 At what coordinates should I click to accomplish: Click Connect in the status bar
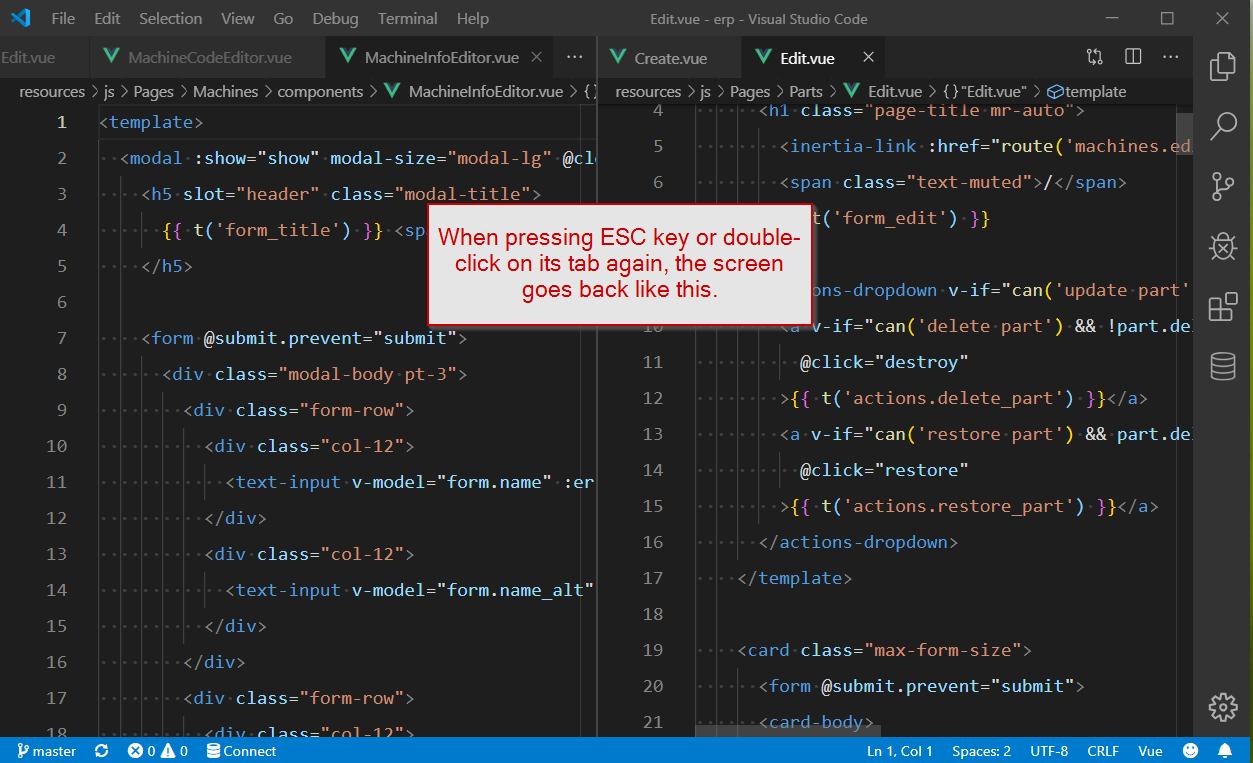241,750
